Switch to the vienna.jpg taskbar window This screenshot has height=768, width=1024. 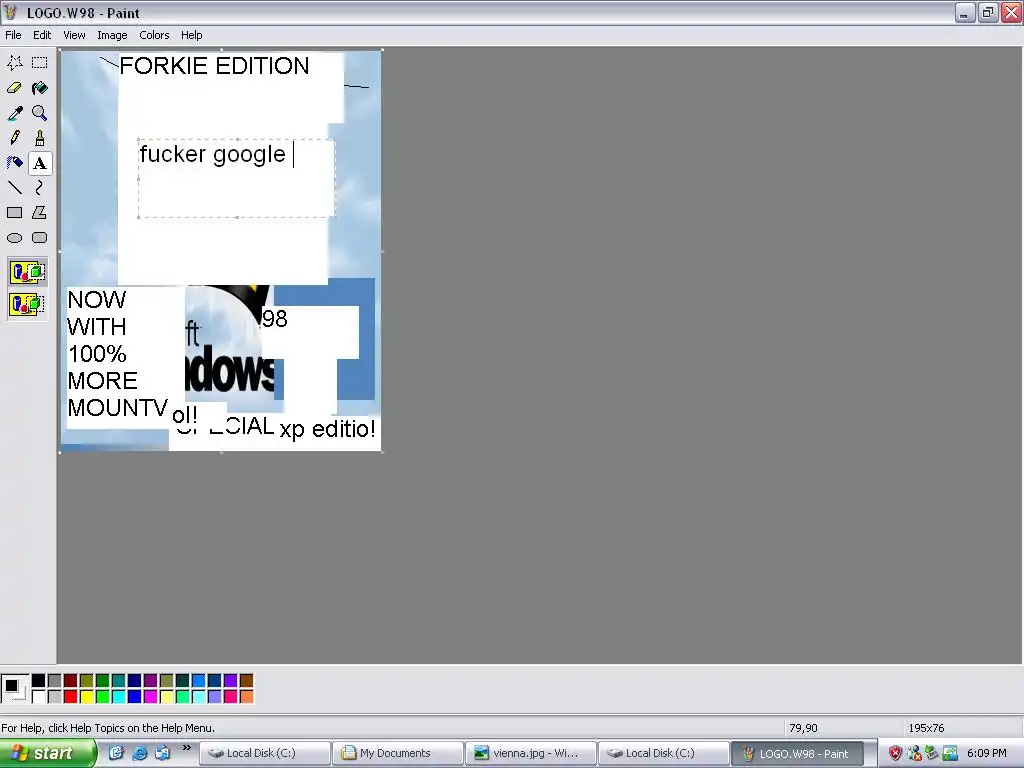pyautogui.click(x=531, y=754)
